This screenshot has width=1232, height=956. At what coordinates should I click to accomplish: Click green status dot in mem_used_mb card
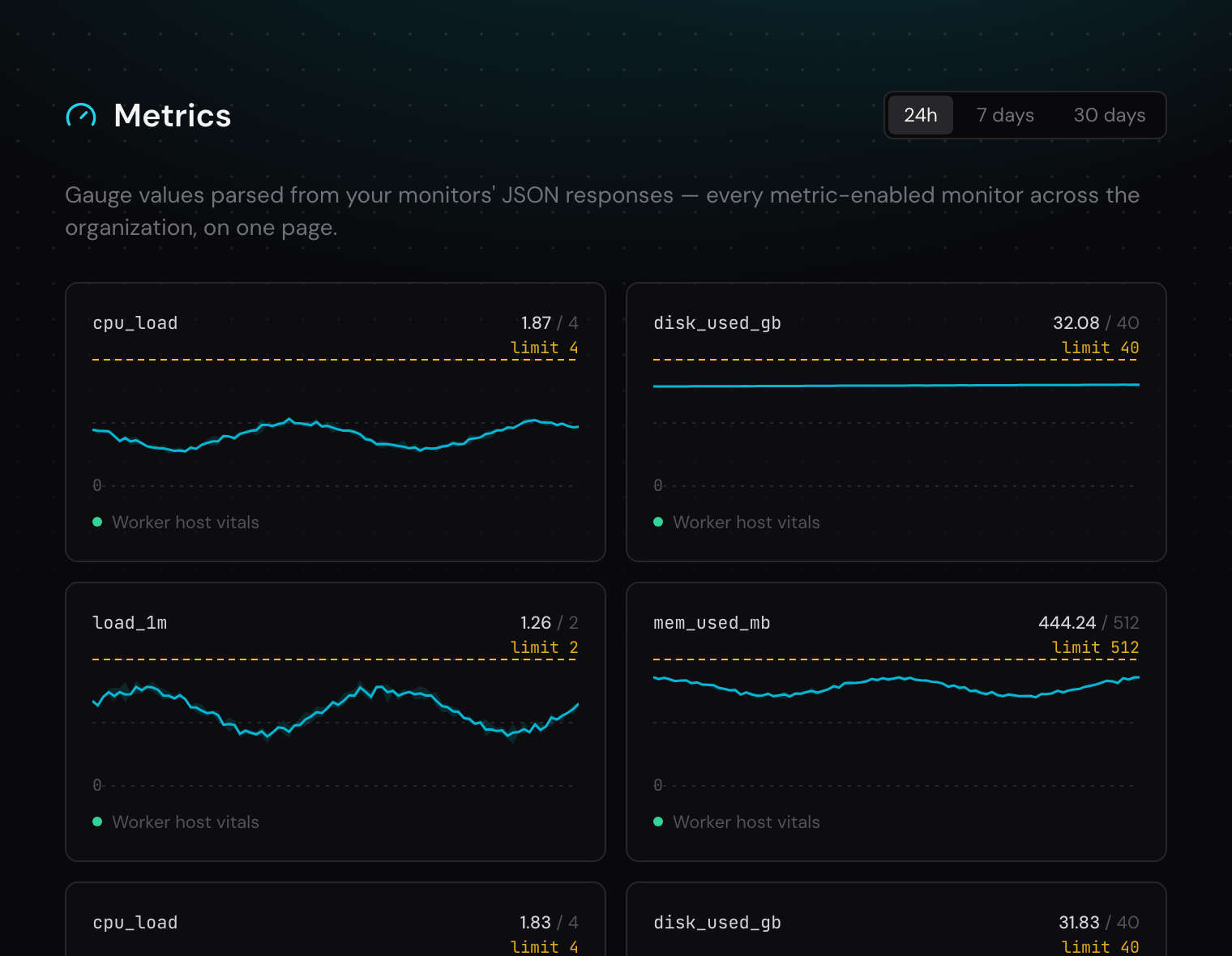coord(658,822)
